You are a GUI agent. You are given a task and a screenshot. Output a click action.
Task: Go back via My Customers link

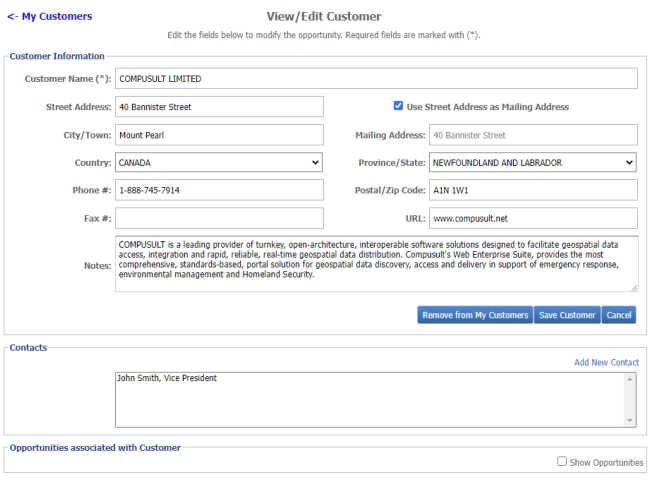50,16
